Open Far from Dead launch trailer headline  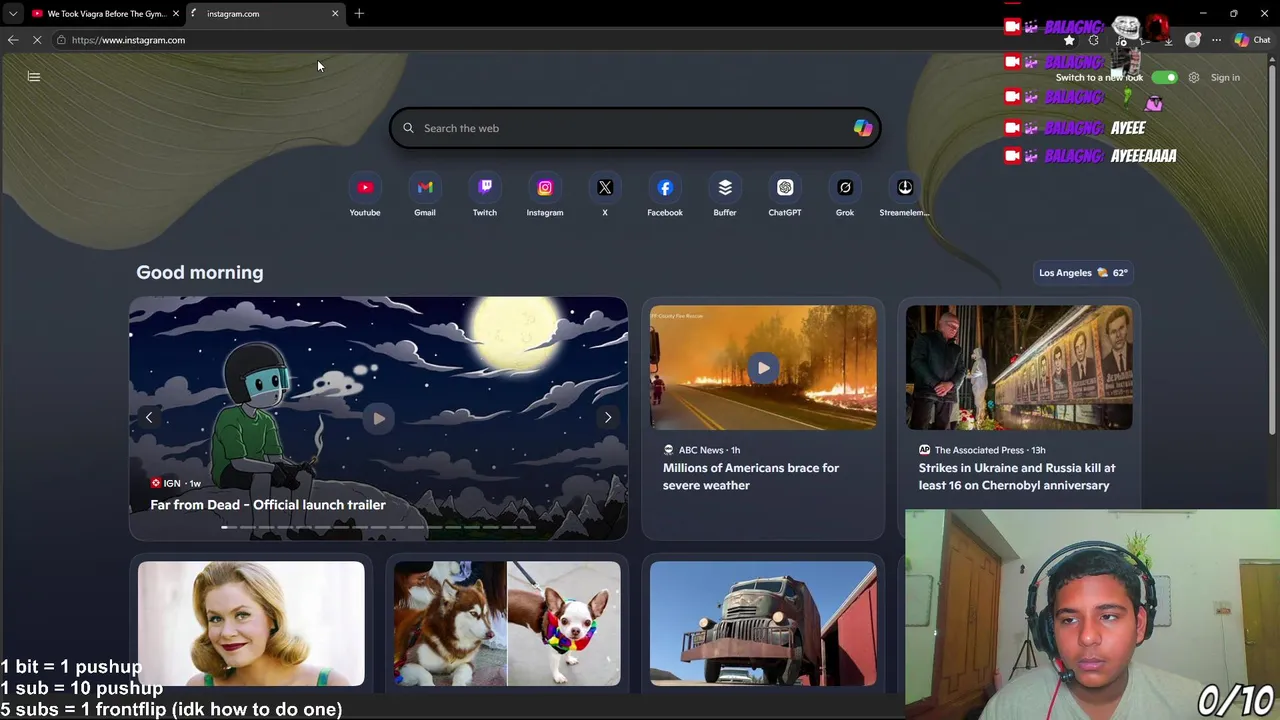pyautogui.click(x=268, y=505)
